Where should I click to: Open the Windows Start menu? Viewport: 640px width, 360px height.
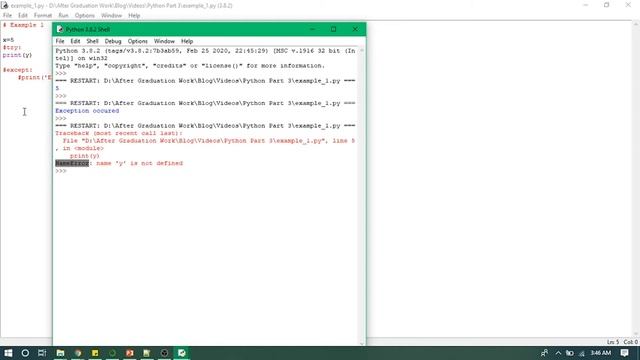click(x=8, y=353)
